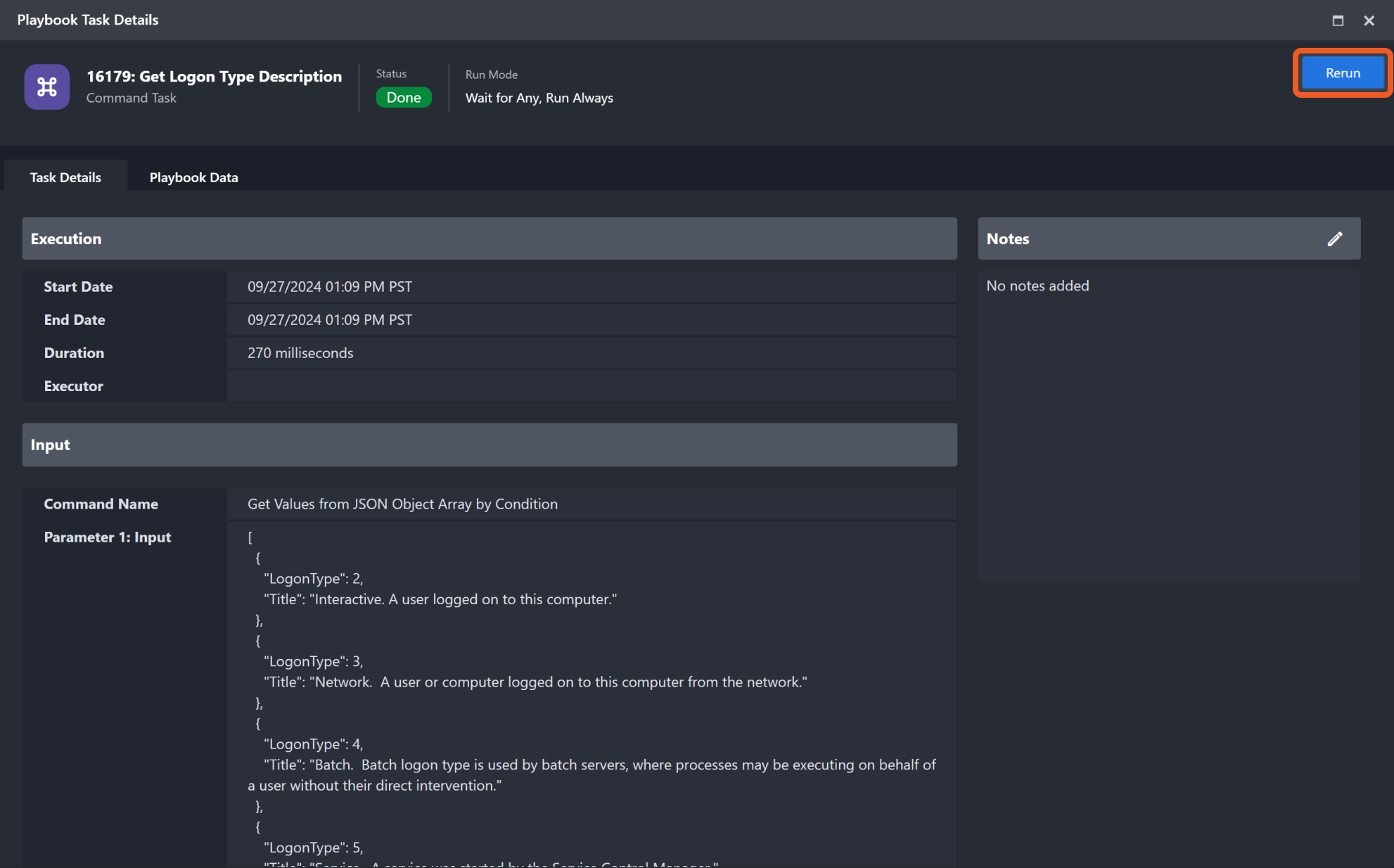The height and width of the screenshot is (868, 1394).
Task: Click the Start Date value field
Action: pos(330,287)
